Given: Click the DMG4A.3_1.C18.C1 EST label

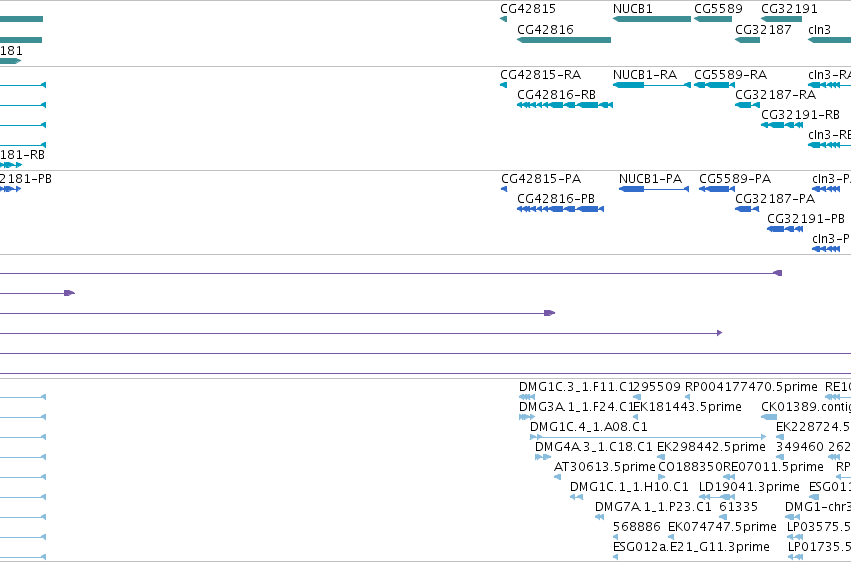Looking at the screenshot, I should pos(594,447).
